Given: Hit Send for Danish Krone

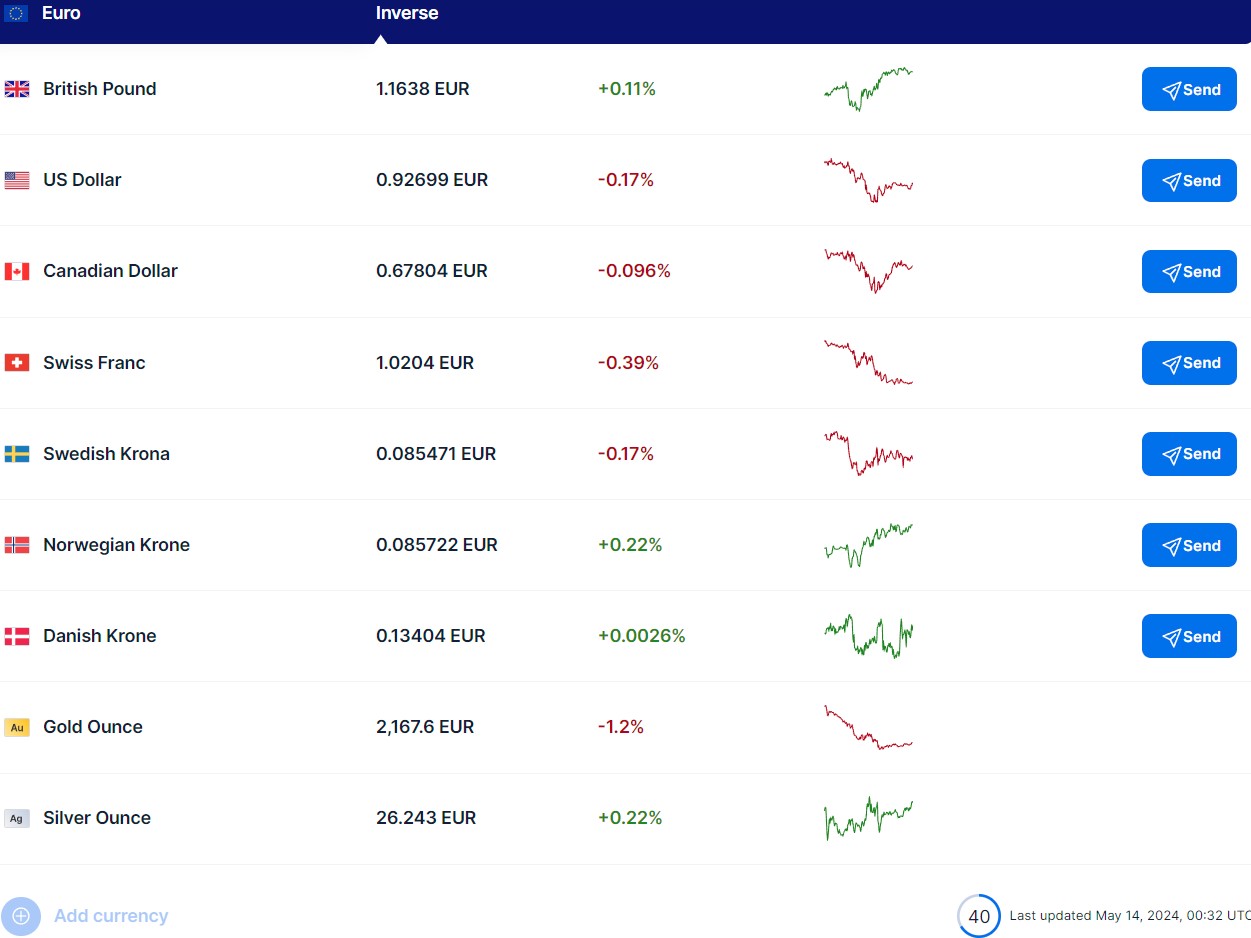Looking at the screenshot, I should pyautogui.click(x=1189, y=636).
